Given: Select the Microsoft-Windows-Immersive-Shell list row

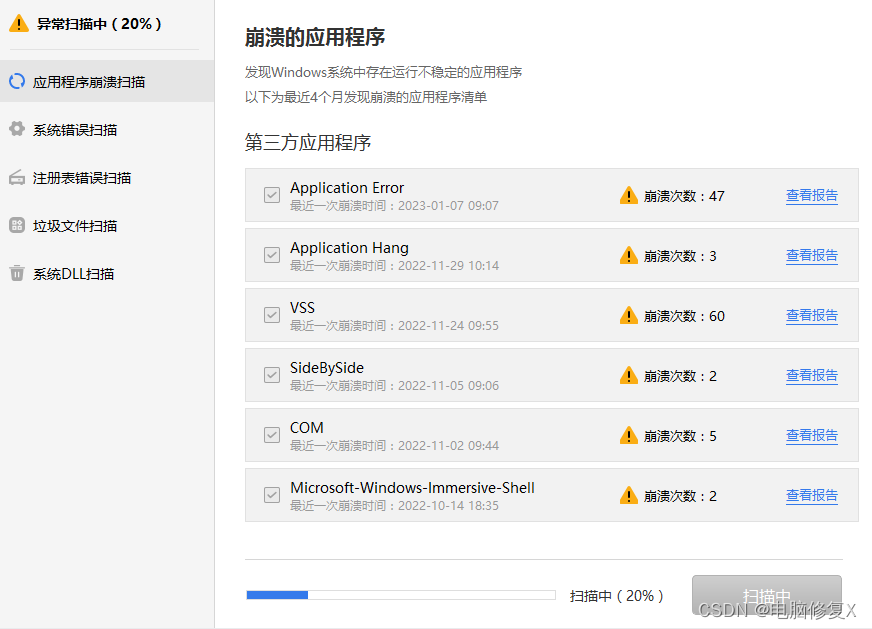Looking at the screenshot, I should point(450,495).
